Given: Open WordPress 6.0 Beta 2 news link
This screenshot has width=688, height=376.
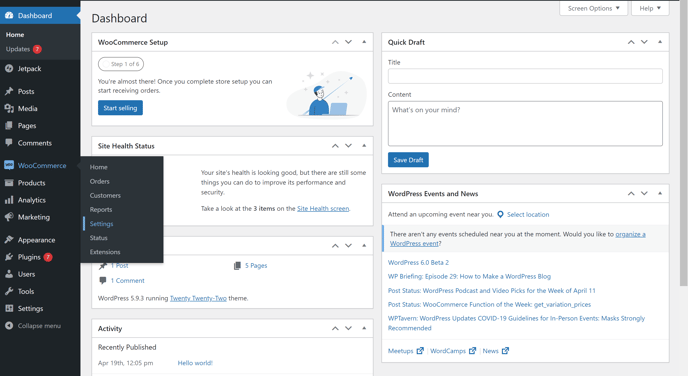Looking at the screenshot, I should [x=418, y=262].
